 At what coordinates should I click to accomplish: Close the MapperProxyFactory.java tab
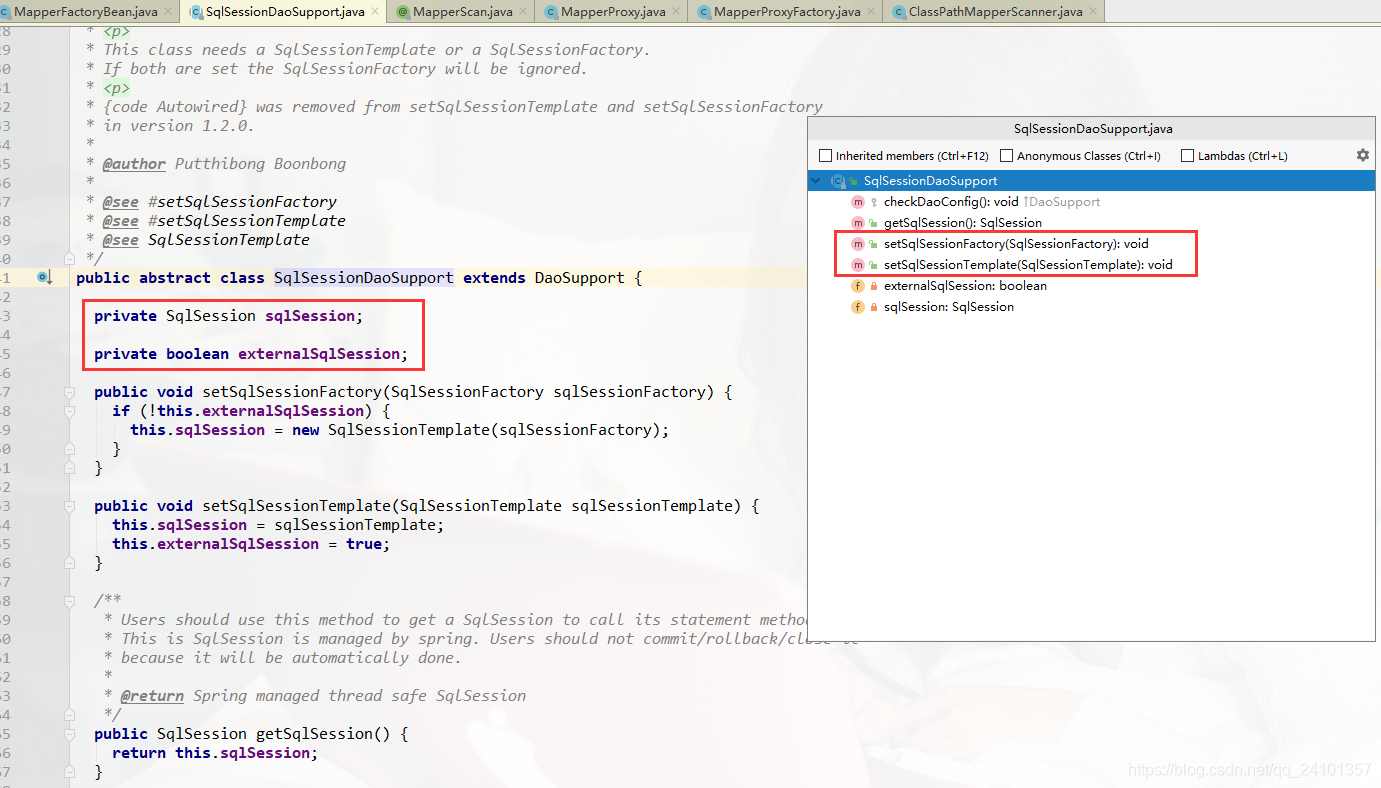pyautogui.click(x=870, y=12)
